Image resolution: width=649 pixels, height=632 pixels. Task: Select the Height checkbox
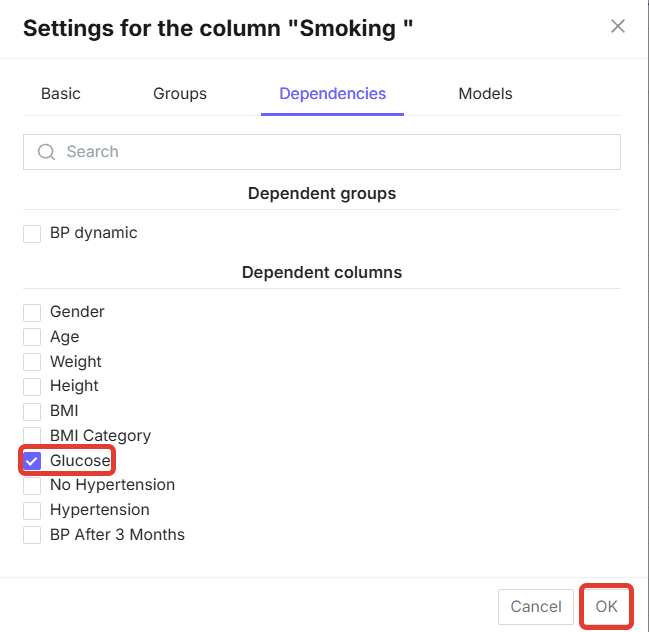[32, 386]
